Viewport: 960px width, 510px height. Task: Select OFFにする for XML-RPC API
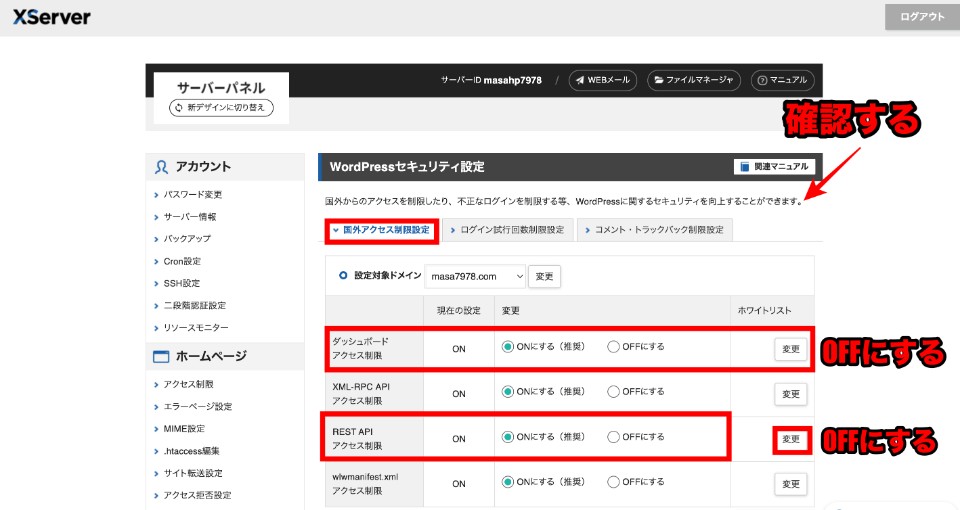point(613,392)
